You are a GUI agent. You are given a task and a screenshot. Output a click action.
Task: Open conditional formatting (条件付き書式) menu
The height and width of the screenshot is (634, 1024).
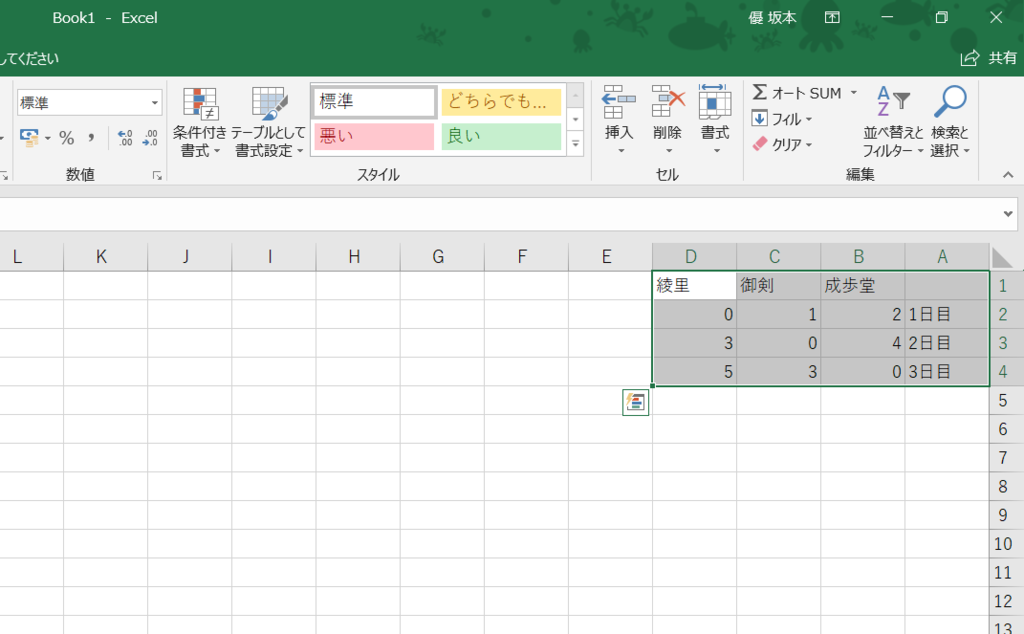[199, 123]
